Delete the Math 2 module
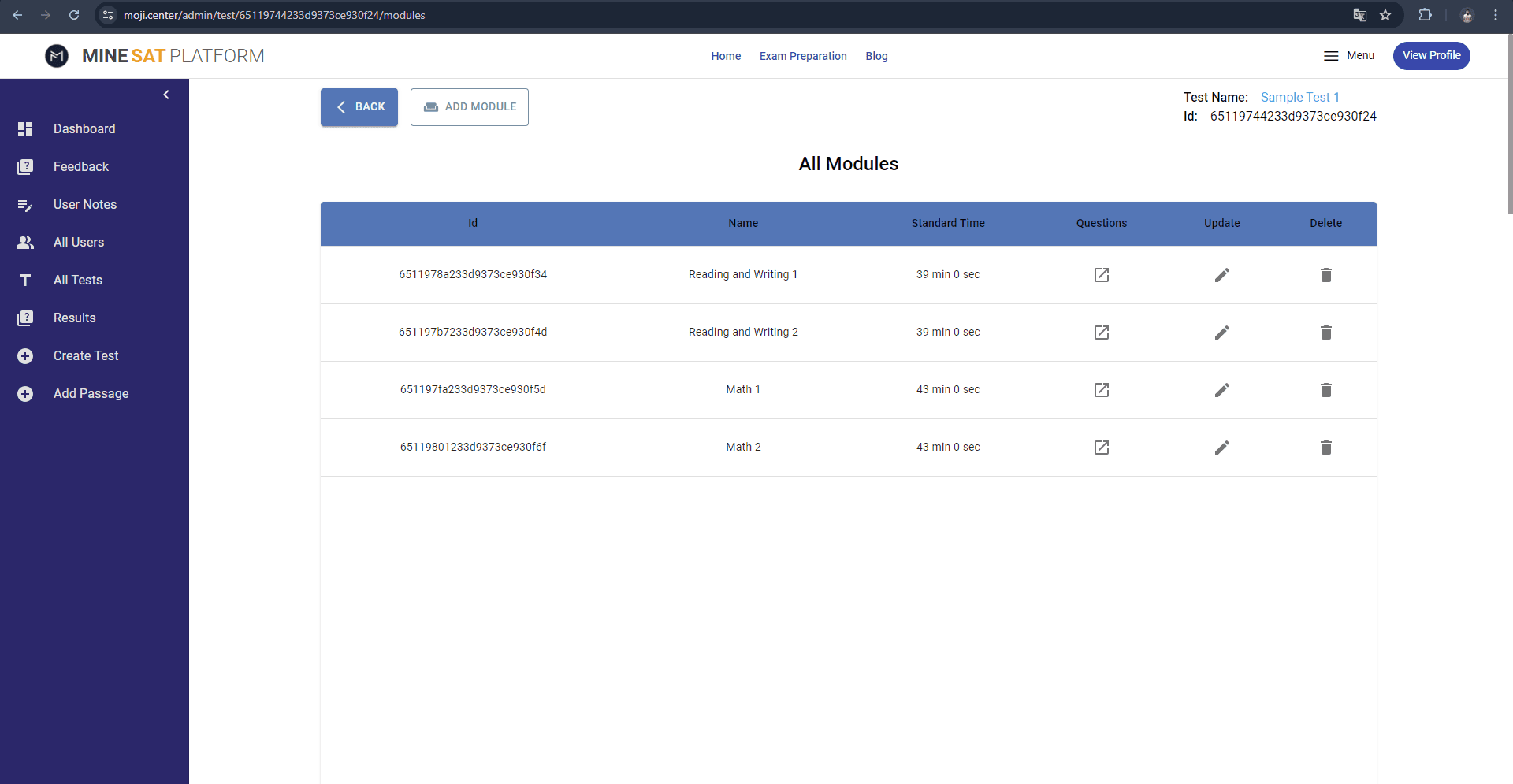This screenshot has width=1513, height=784. tap(1325, 447)
